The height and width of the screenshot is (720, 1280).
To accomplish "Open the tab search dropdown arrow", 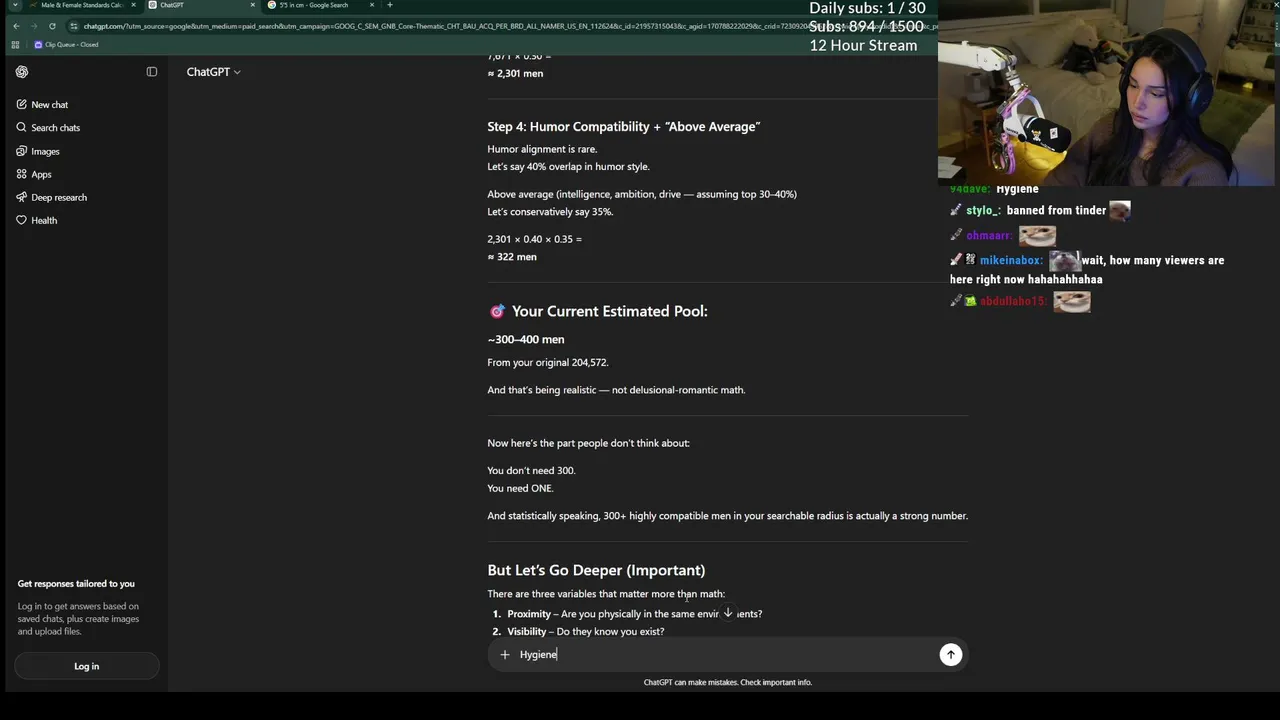I will click(x=14, y=5).
